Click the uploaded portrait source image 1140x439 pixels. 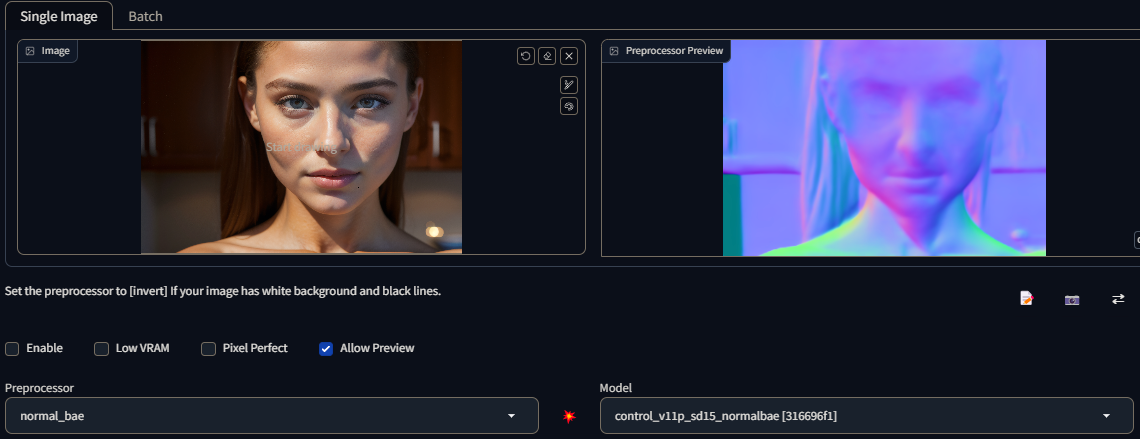[301, 150]
